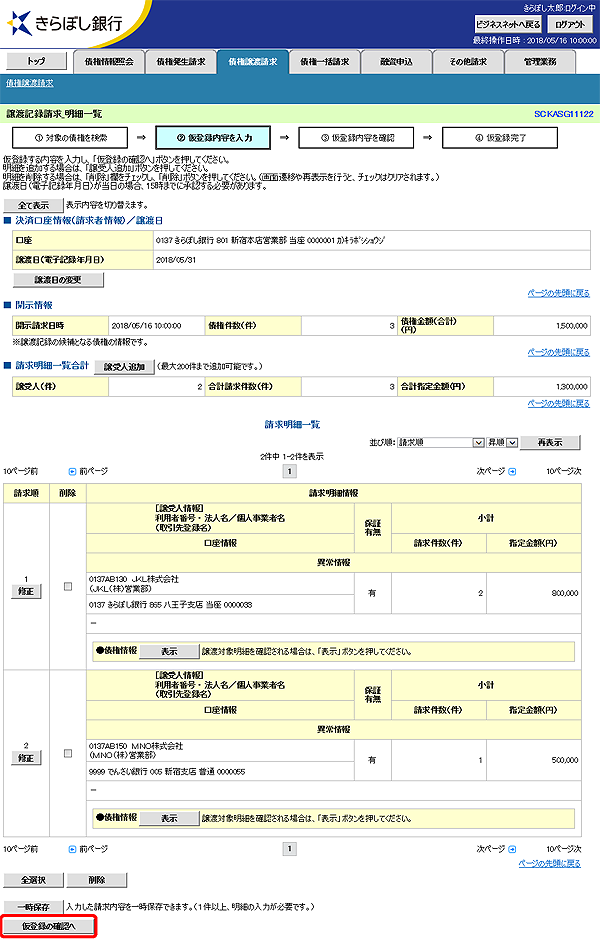Click 表示 button in JKL株式会社 債権情報

click(x=169, y=652)
